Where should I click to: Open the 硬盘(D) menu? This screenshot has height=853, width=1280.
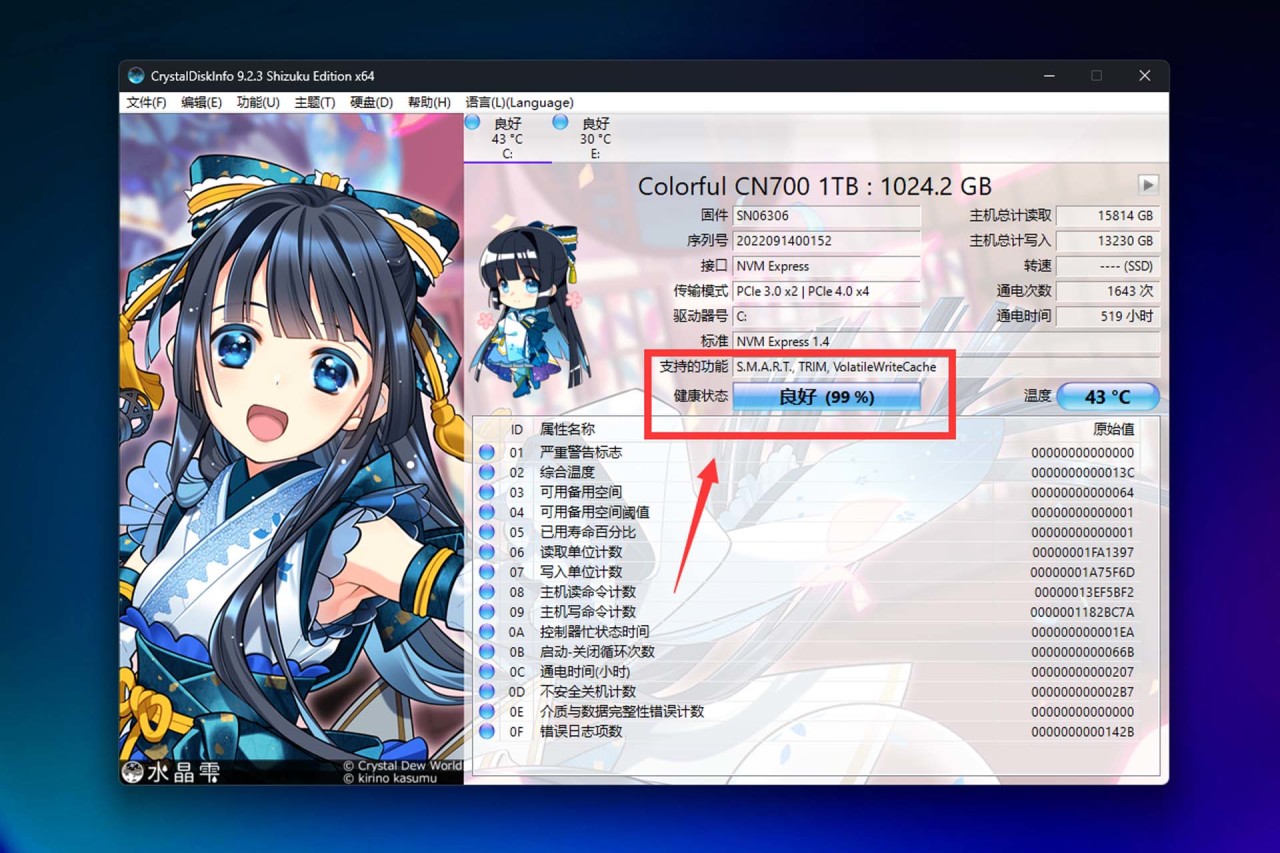coord(372,102)
